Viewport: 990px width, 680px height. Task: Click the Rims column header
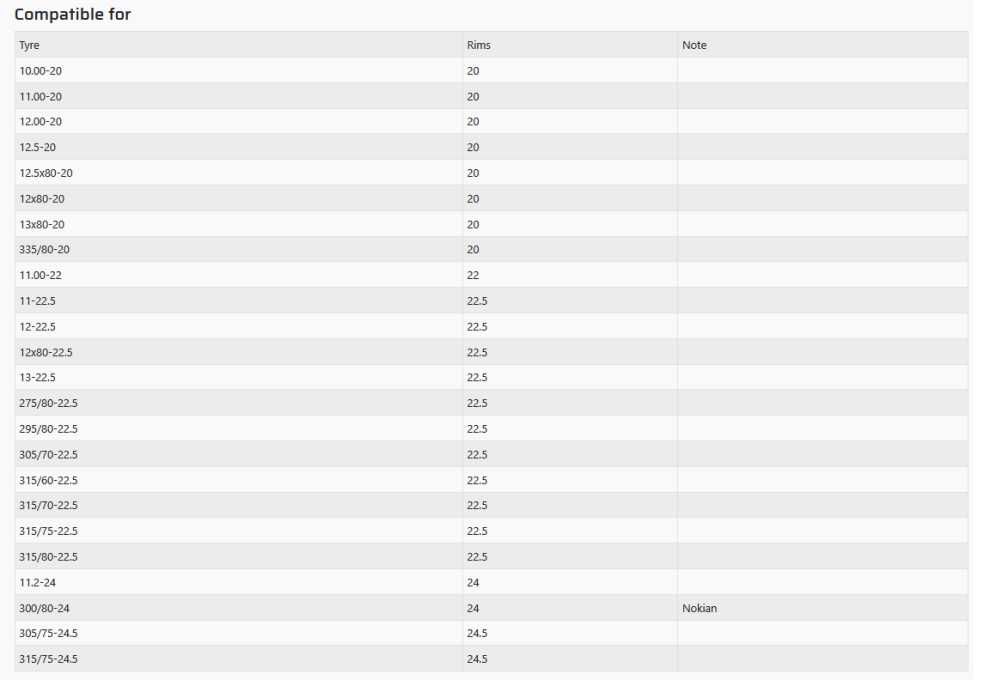478,45
